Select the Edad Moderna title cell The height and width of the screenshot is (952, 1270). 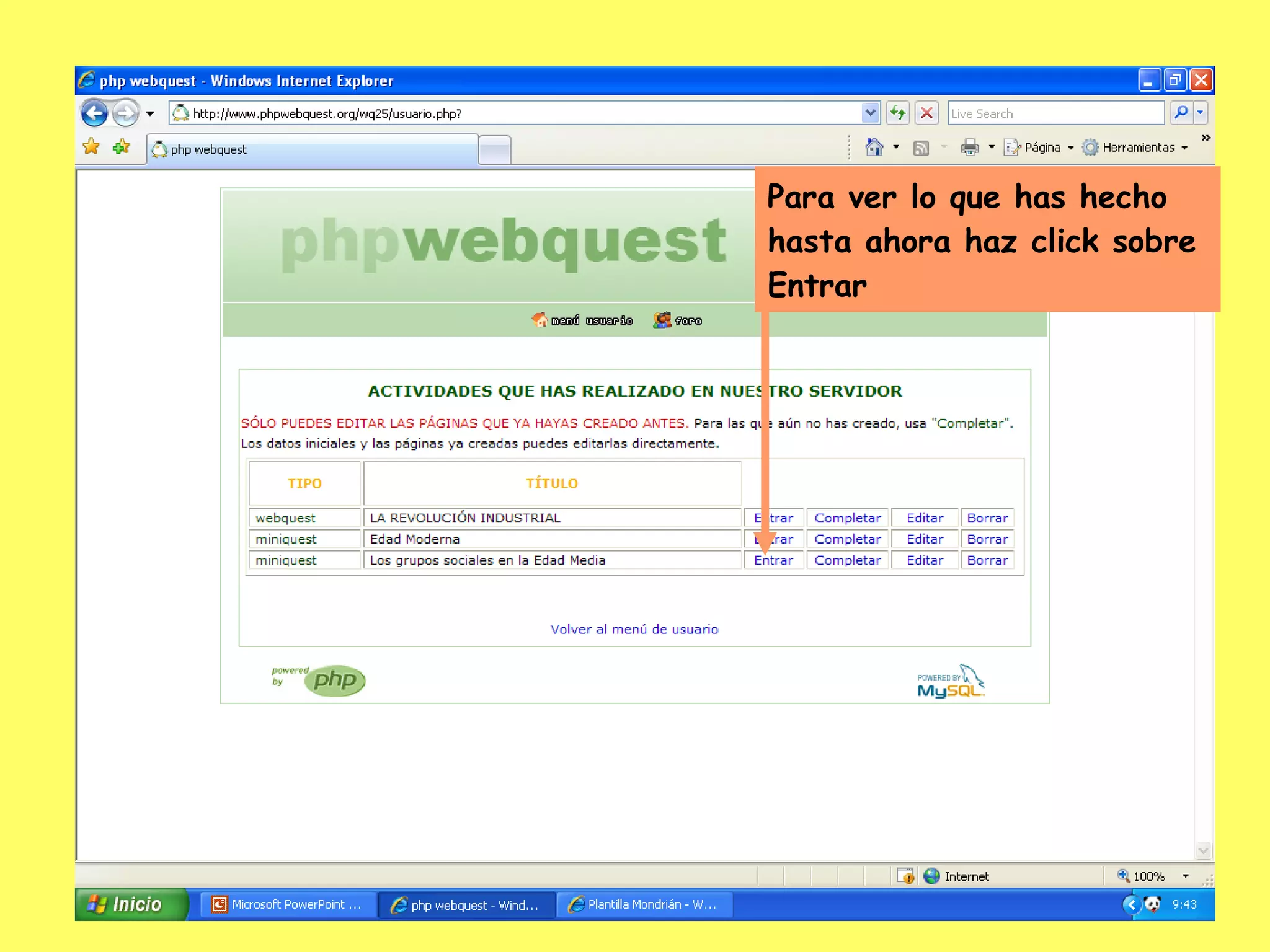tap(552, 539)
